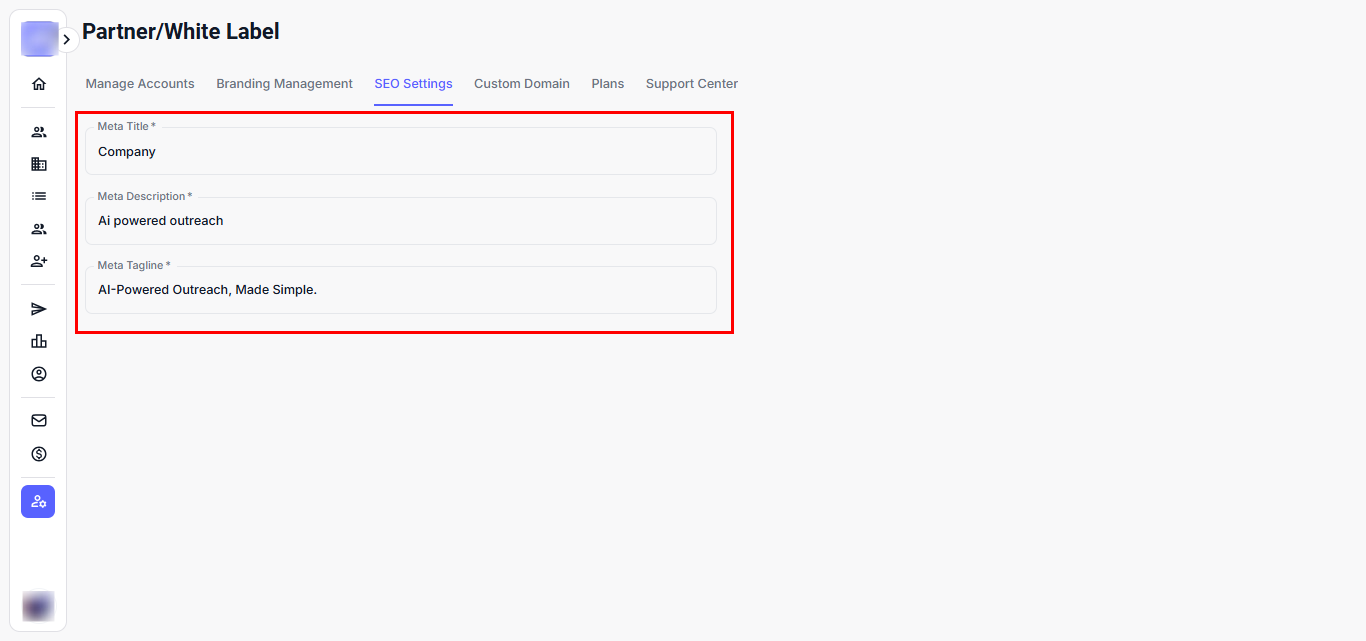Open the Support Center tab
The height and width of the screenshot is (641, 1366).
tap(691, 84)
